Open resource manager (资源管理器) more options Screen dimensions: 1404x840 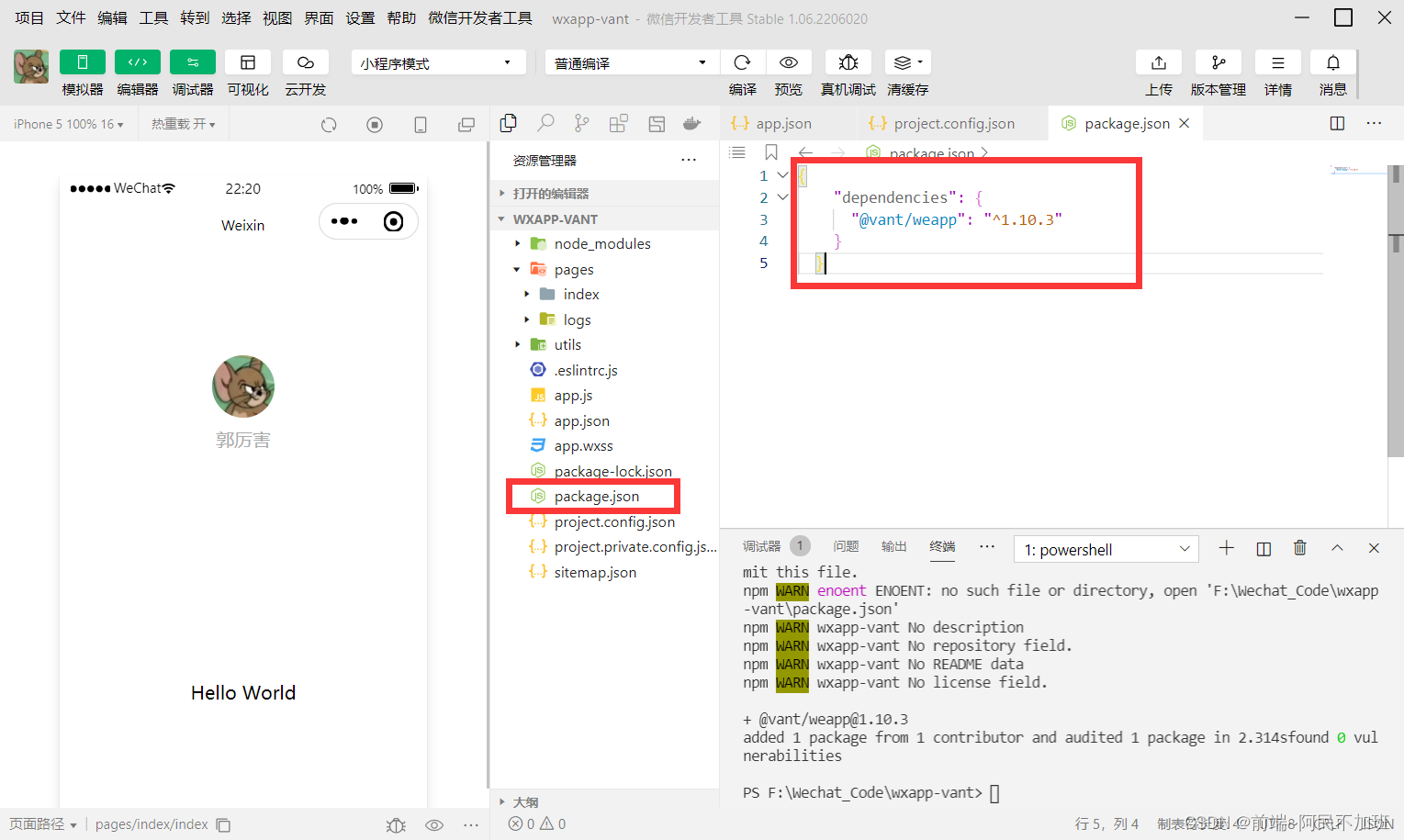click(x=689, y=160)
